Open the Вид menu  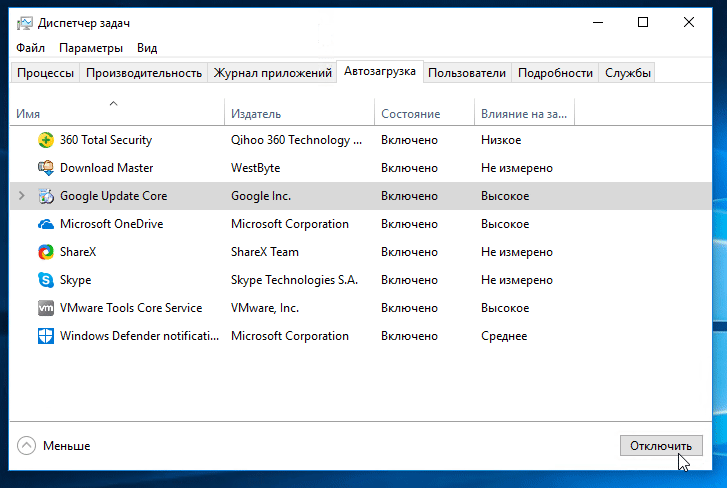pos(147,48)
